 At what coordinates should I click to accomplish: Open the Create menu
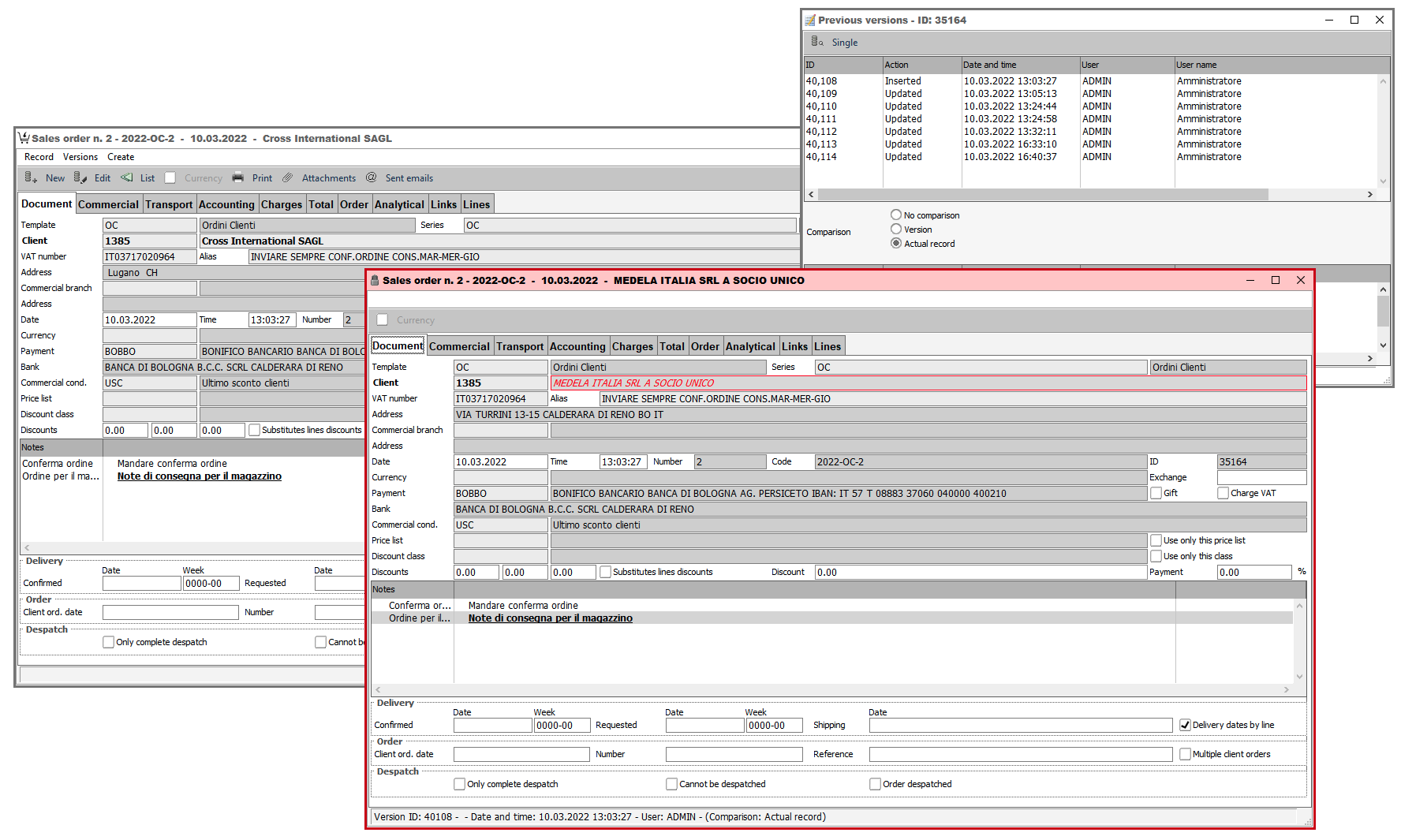pos(121,157)
